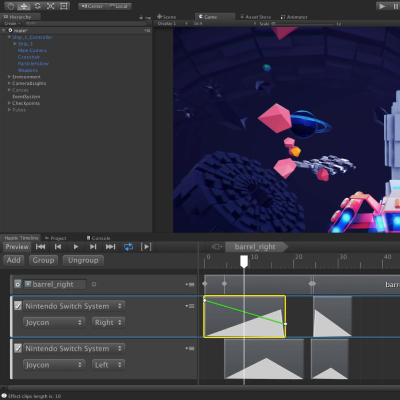Select Crosshair in the Hierarchy
This screenshot has height=400, width=400.
pyautogui.click(x=29, y=57)
